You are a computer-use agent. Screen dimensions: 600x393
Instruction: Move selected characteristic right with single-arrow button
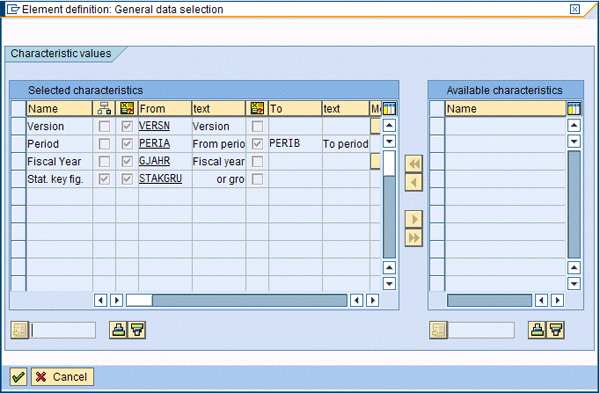(x=414, y=219)
